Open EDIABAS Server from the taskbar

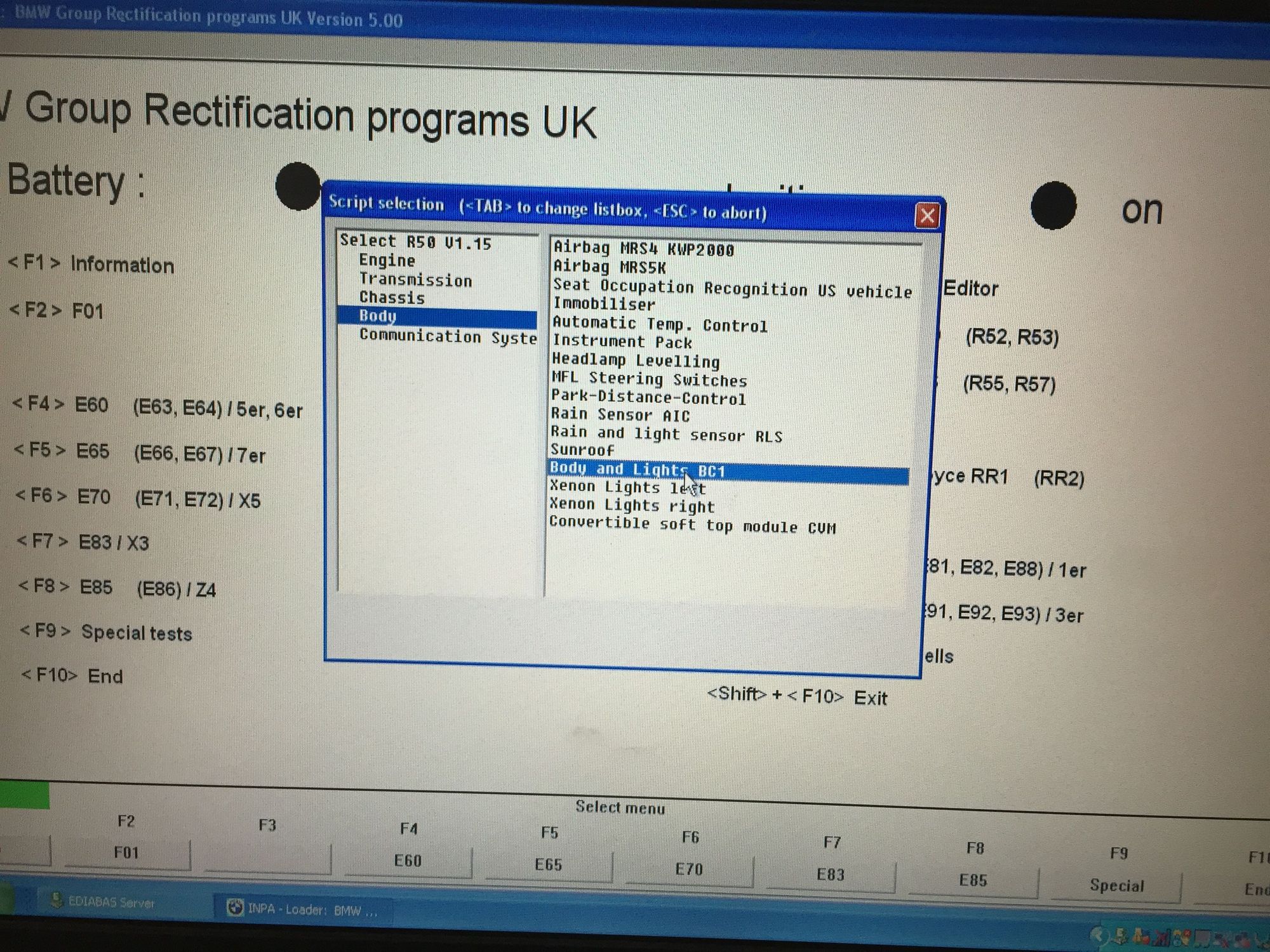105,902
